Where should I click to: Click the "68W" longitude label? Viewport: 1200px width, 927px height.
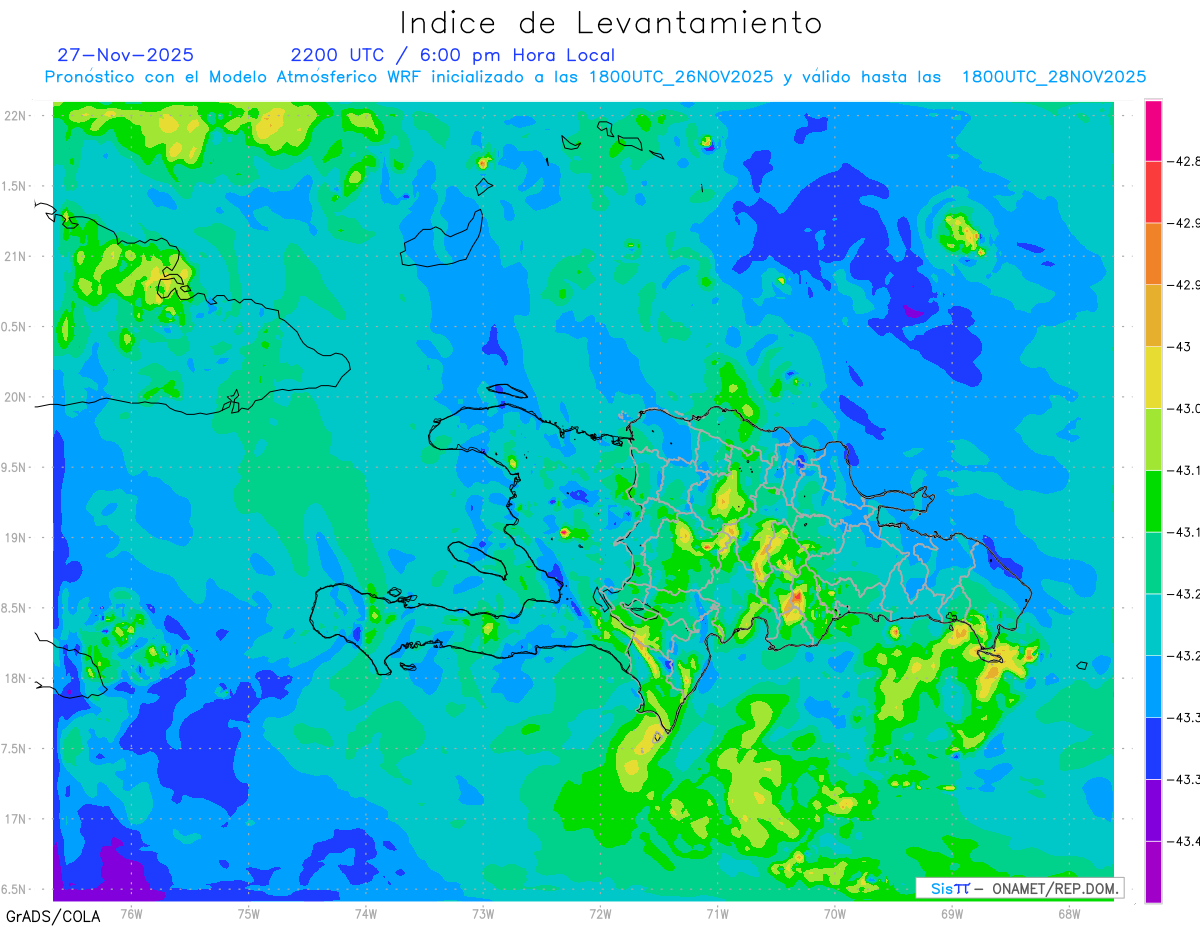click(1068, 913)
